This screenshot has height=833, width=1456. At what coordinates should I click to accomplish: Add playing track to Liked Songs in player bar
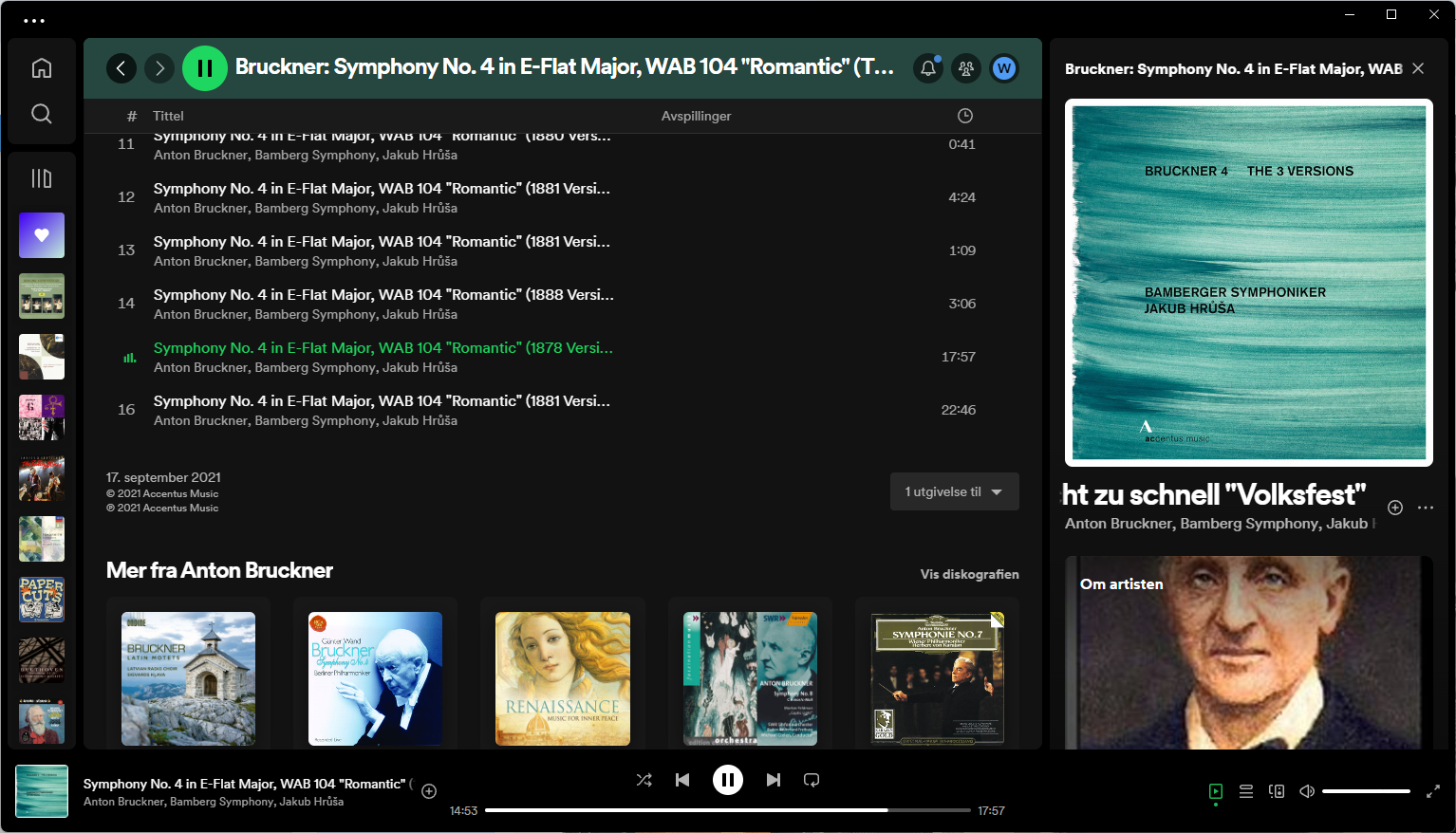coord(429,791)
